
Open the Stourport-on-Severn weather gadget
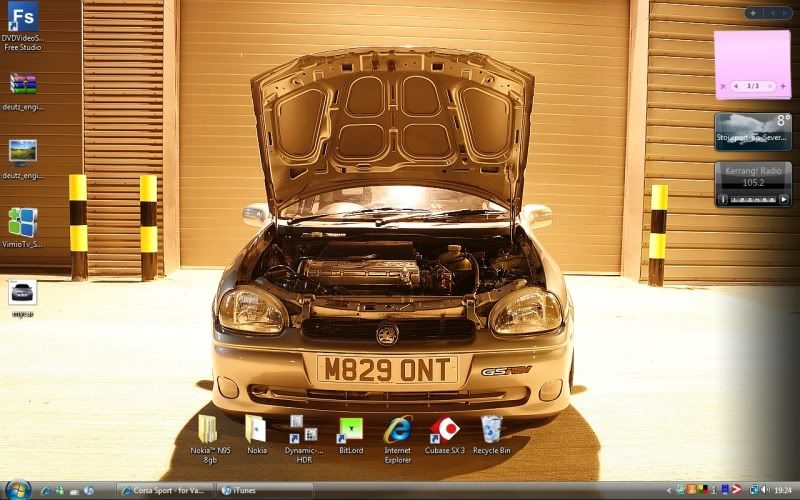[x=752, y=132]
